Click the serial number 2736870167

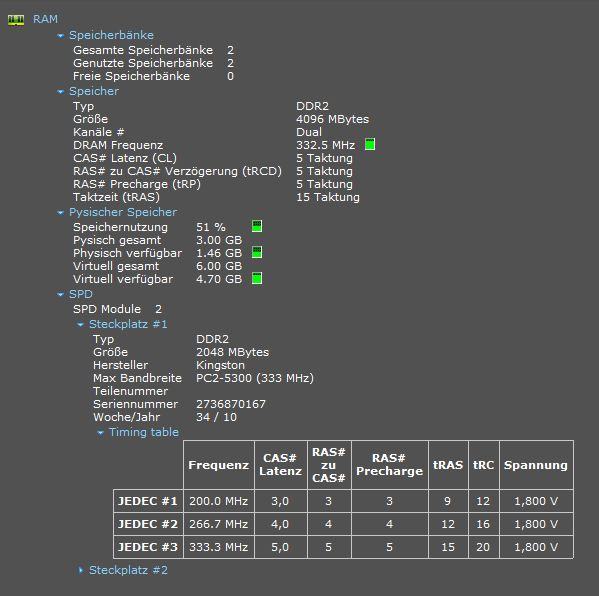(x=231, y=404)
